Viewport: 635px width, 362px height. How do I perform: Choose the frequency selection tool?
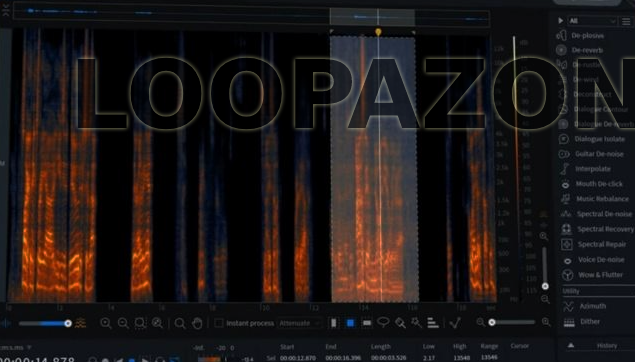tap(367, 323)
